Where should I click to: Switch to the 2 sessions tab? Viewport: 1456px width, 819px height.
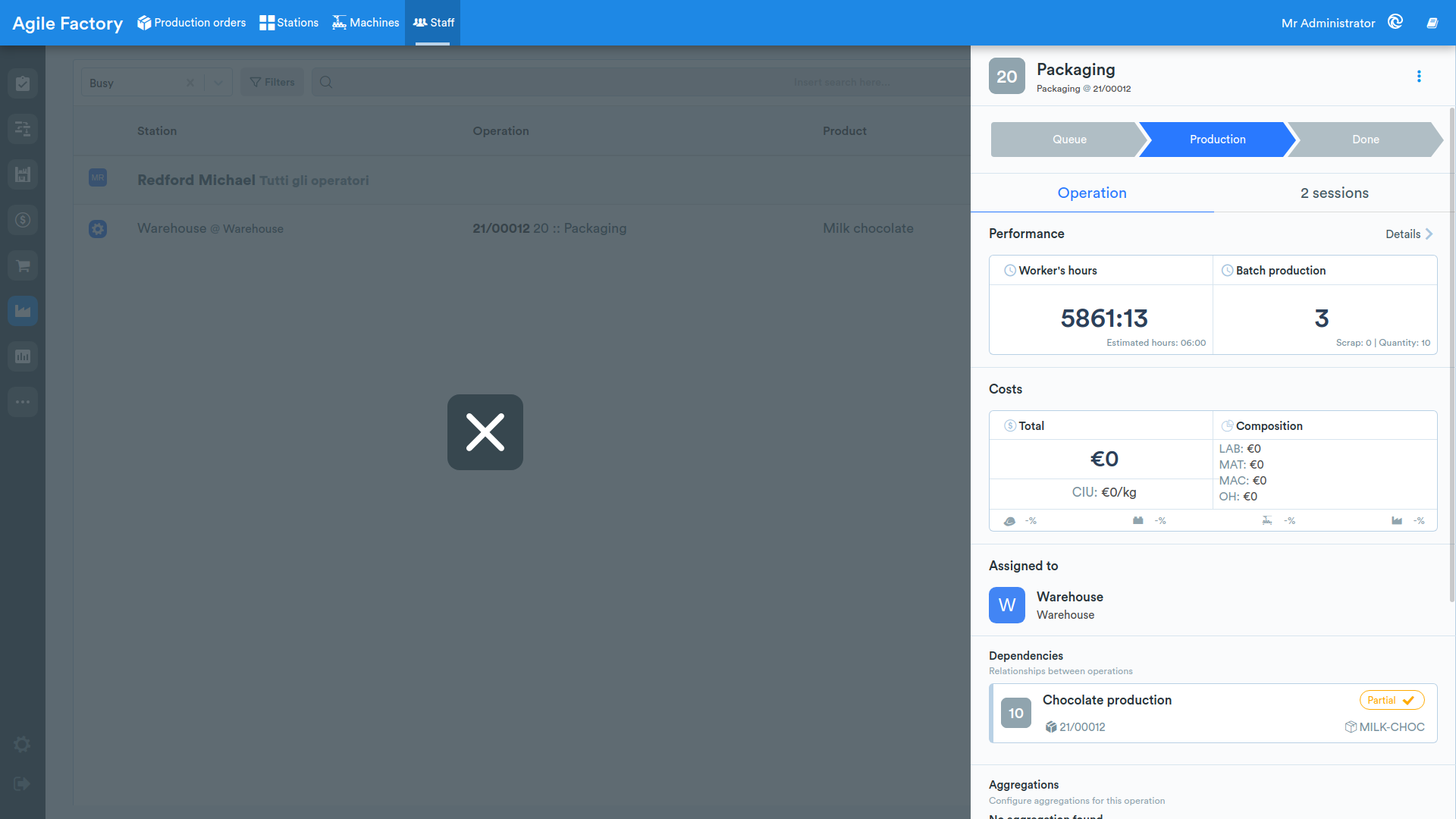click(x=1335, y=193)
